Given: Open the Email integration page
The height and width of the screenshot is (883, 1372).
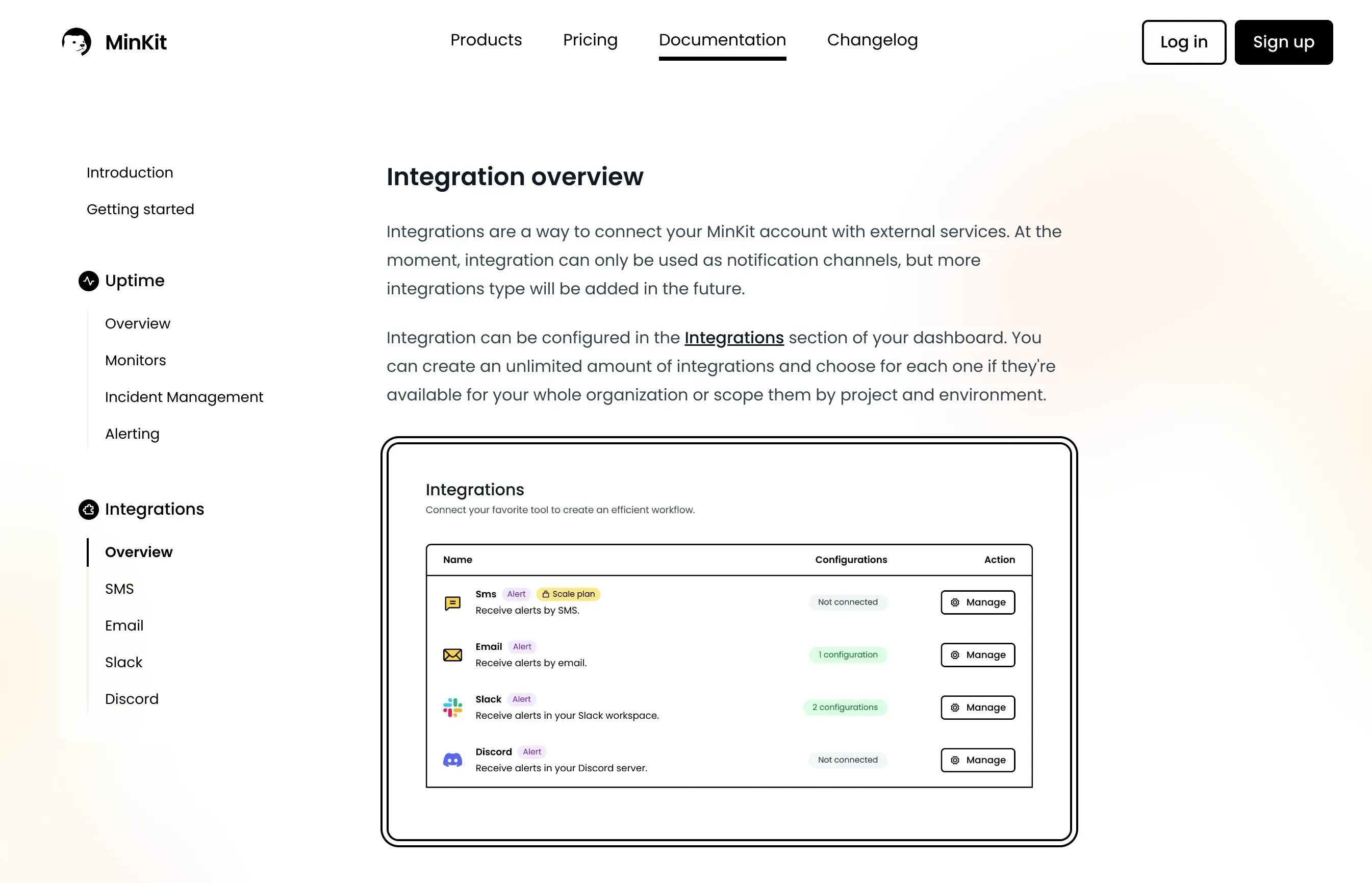Looking at the screenshot, I should point(124,625).
